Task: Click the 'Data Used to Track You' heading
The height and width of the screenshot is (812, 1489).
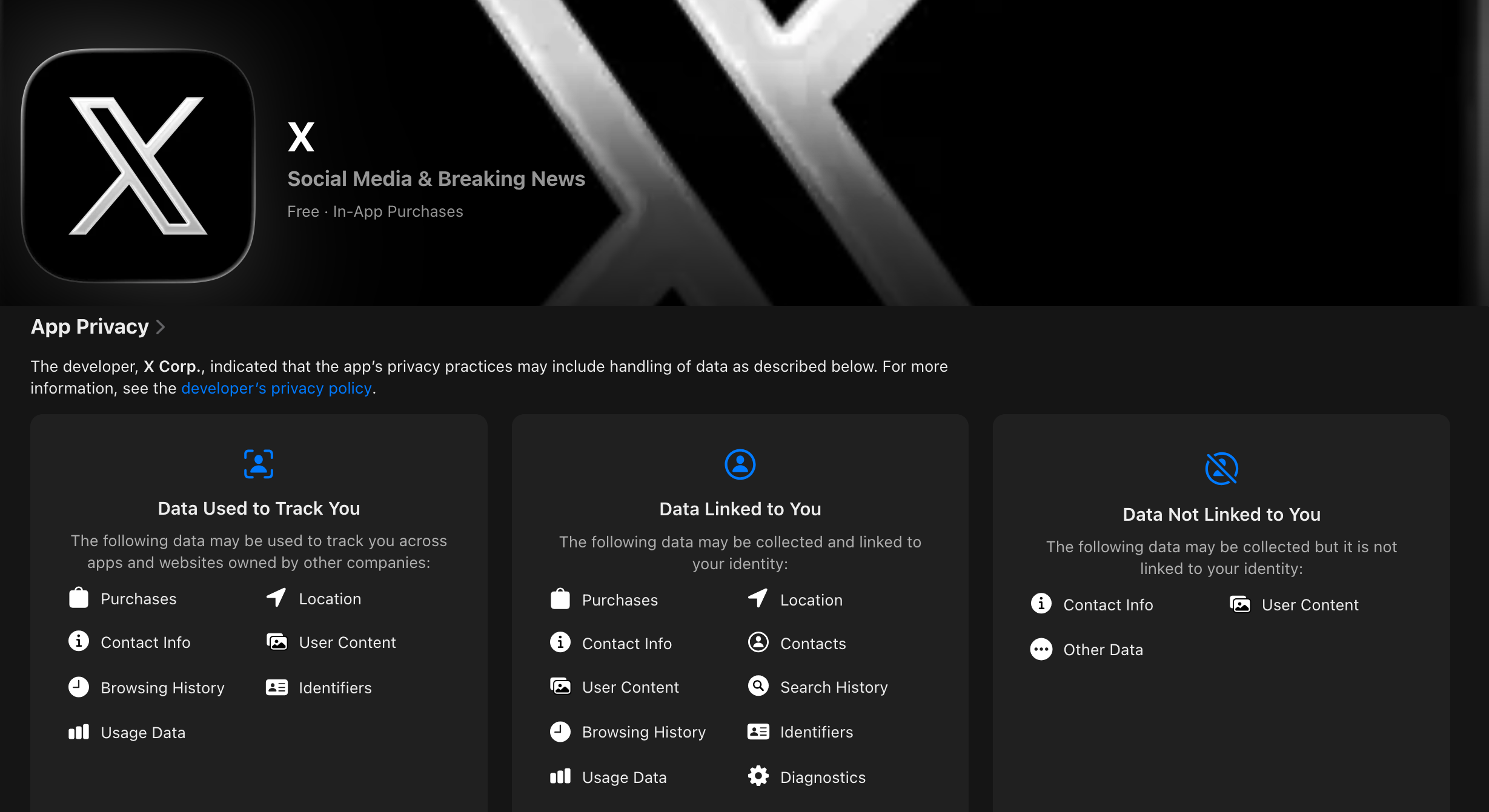Action: coord(259,509)
